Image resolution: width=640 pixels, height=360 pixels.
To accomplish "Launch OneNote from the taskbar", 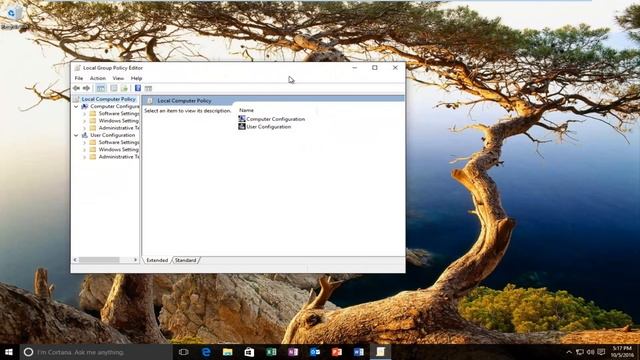I will coord(293,352).
